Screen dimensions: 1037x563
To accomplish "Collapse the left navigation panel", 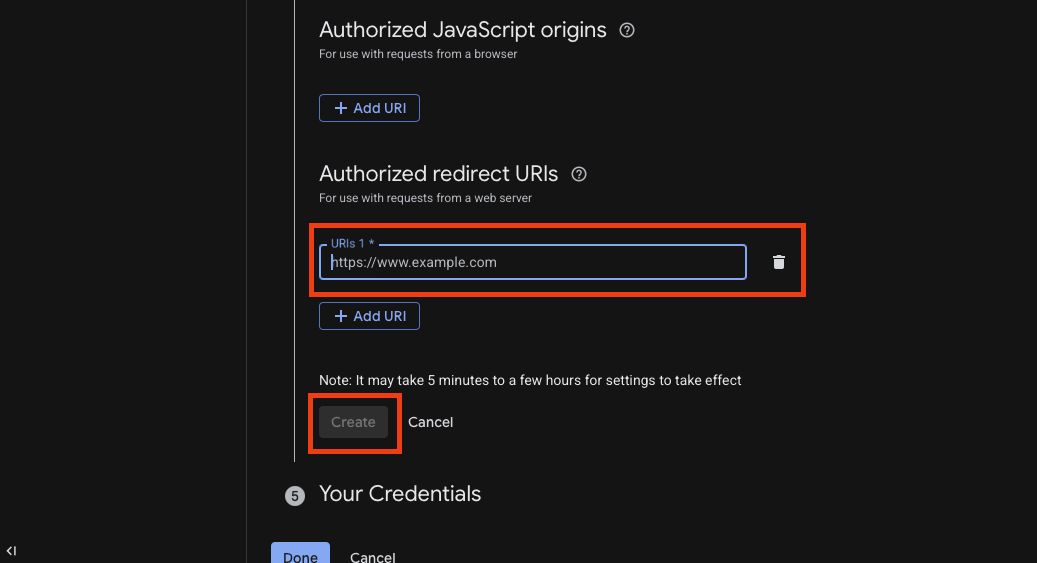I will coord(11,550).
